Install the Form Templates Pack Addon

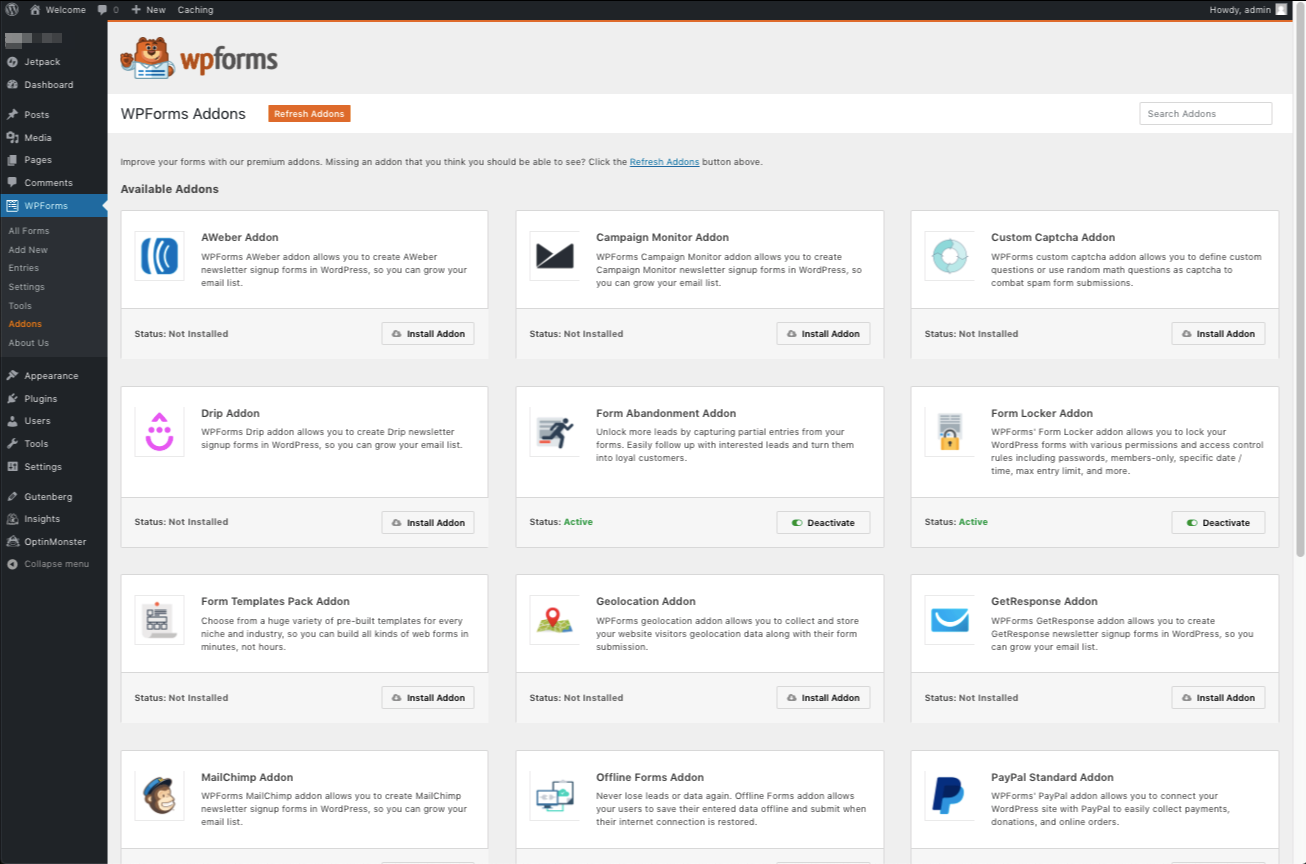point(428,698)
